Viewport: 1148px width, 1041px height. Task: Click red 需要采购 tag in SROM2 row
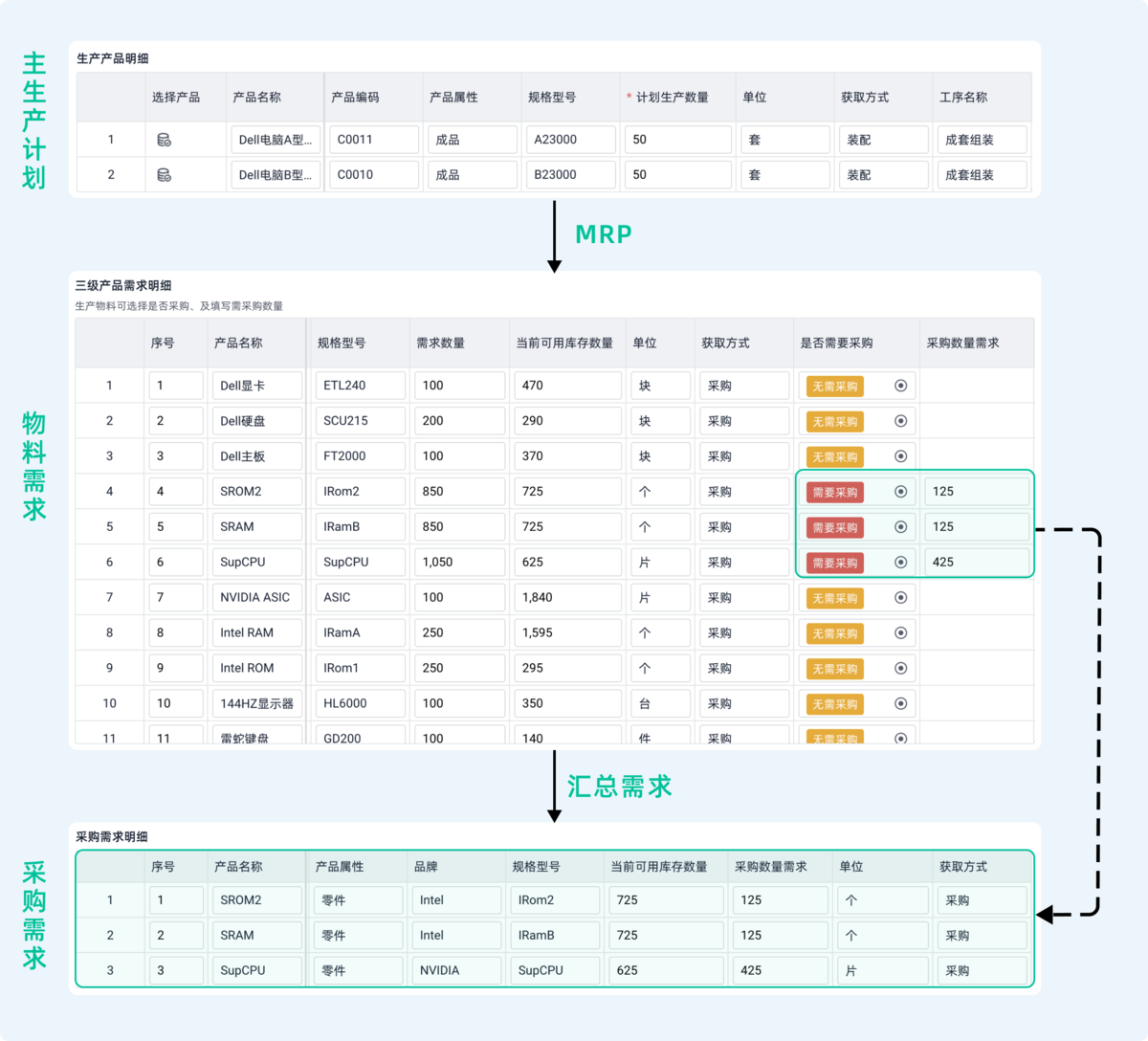point(835,492)
